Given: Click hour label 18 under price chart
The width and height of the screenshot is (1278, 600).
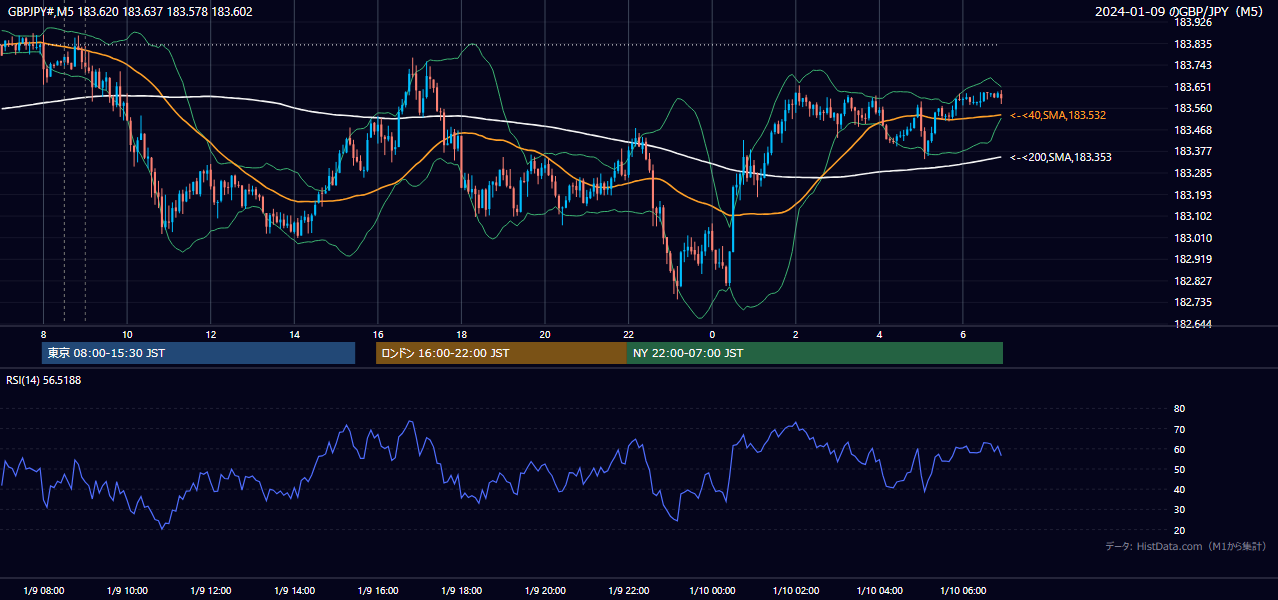Looking at the screenshot, I should [461, 334].
